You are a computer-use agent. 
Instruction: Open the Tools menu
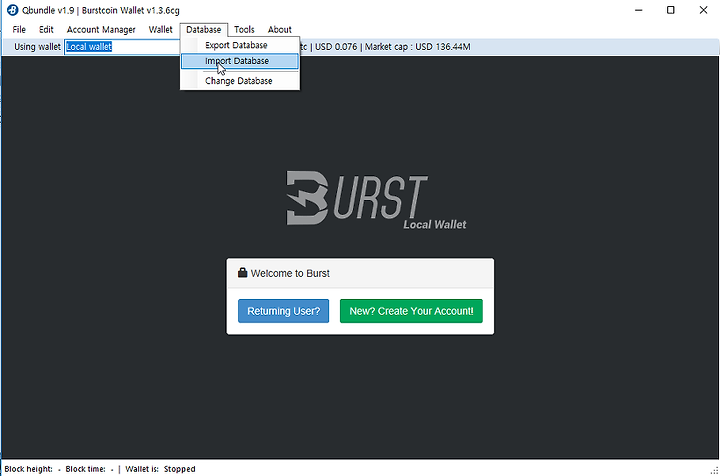click(244, 29)
